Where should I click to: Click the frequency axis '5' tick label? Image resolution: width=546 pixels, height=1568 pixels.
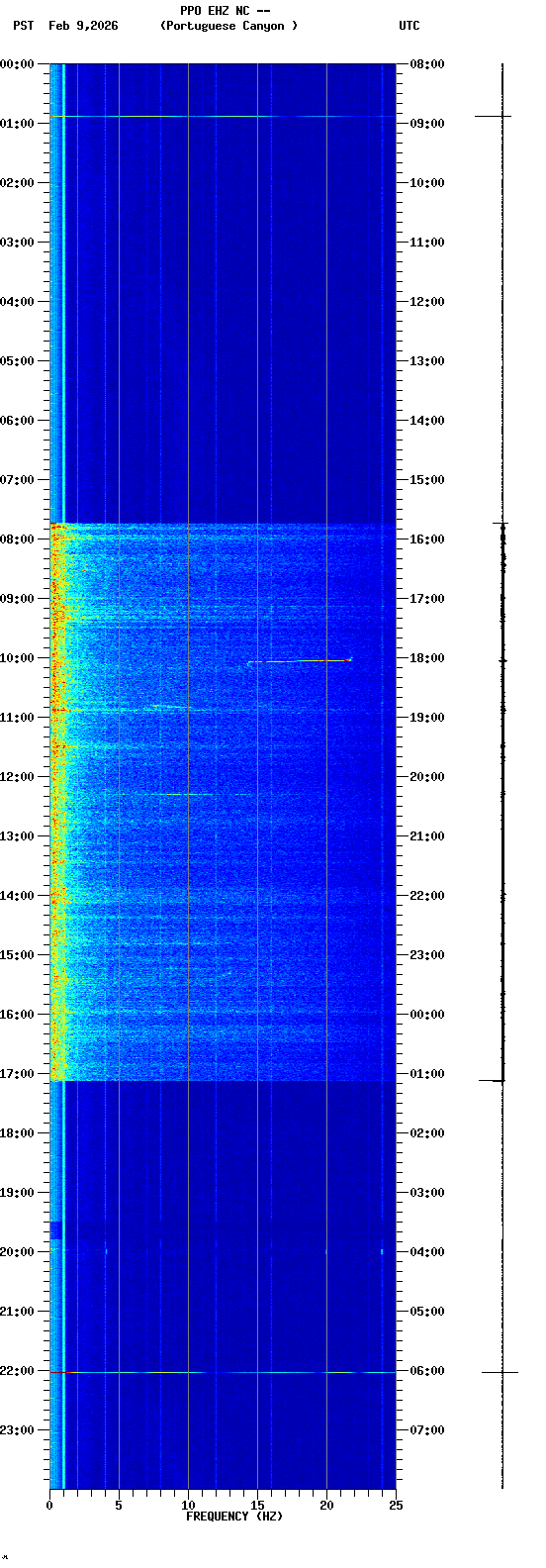pyautogui.click(x=119, y=1506)
